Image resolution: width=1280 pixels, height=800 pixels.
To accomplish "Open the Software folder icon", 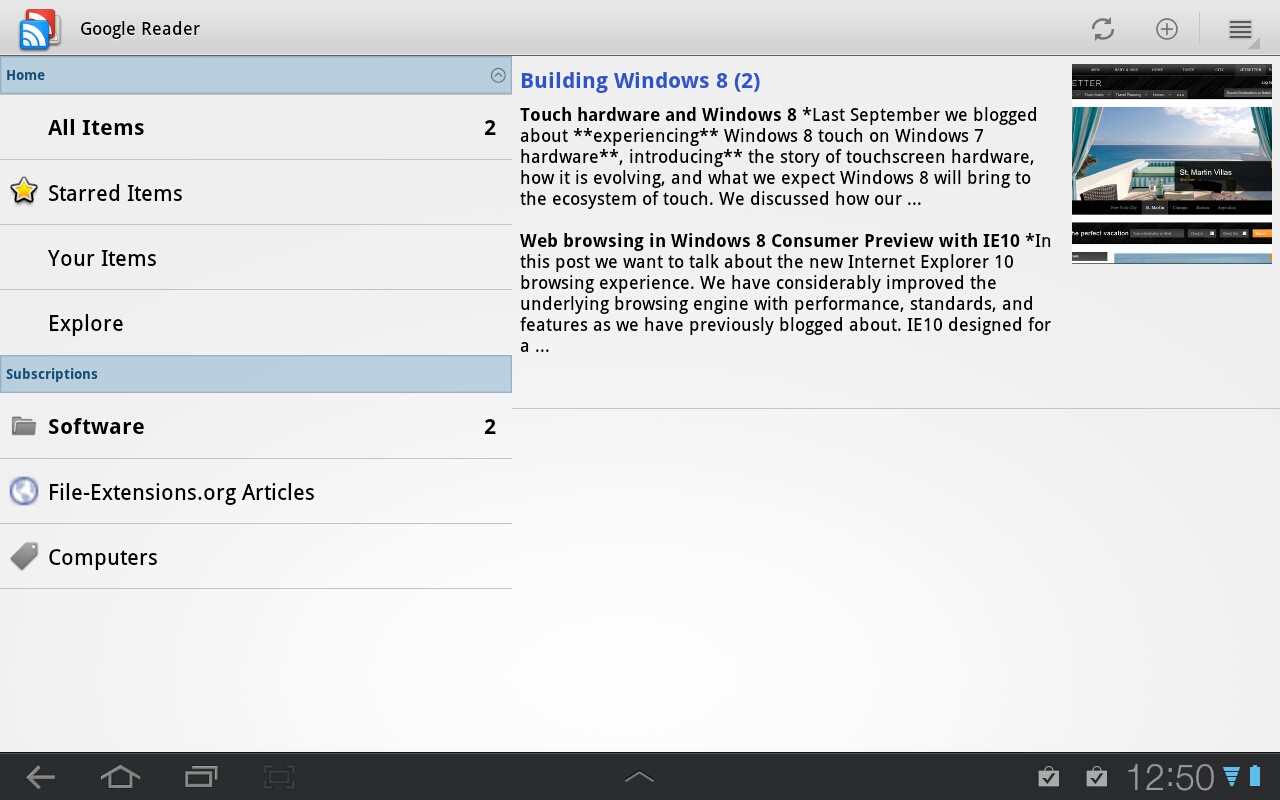I will point(23,426).
